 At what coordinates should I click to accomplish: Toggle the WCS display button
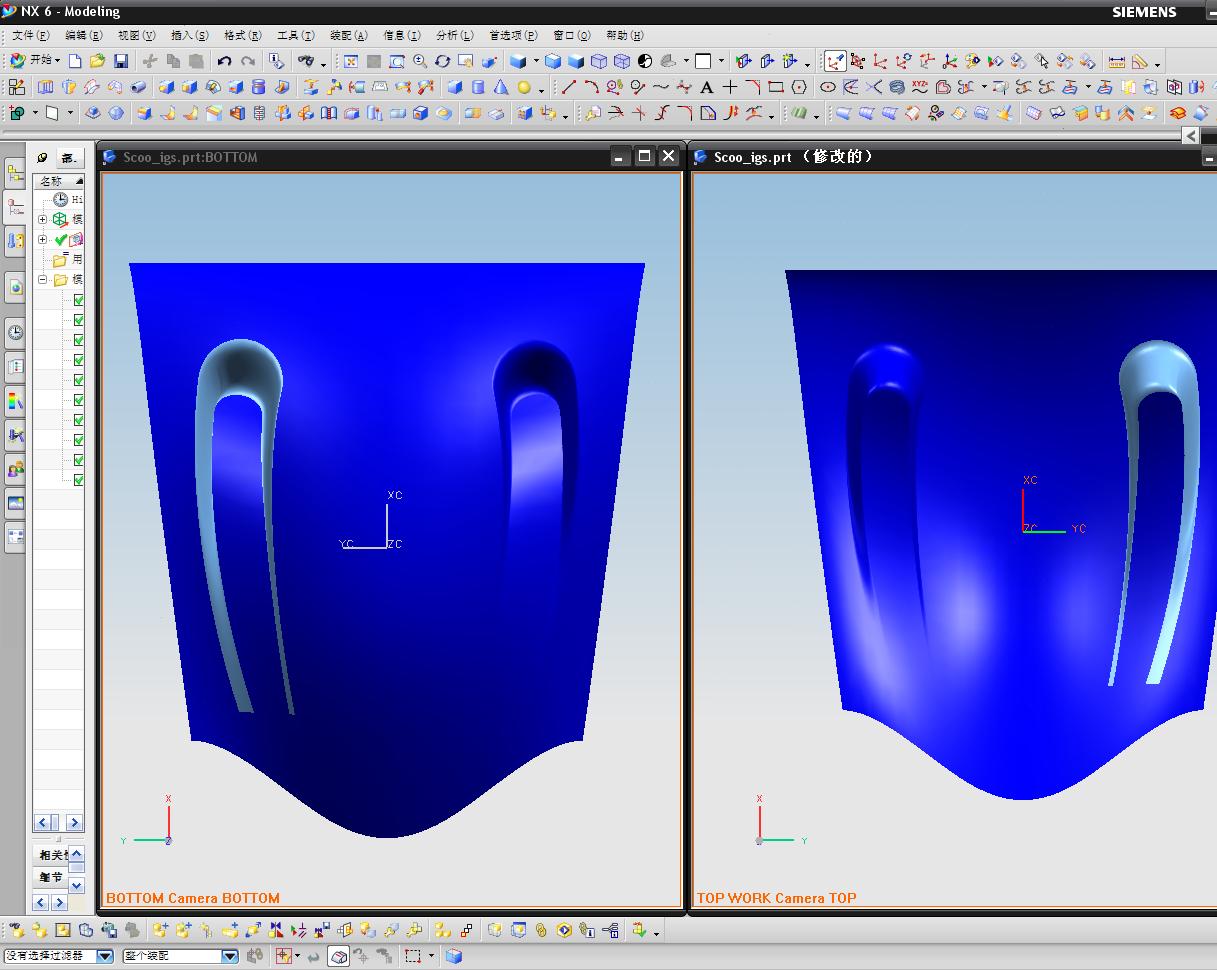coord(835,61)
